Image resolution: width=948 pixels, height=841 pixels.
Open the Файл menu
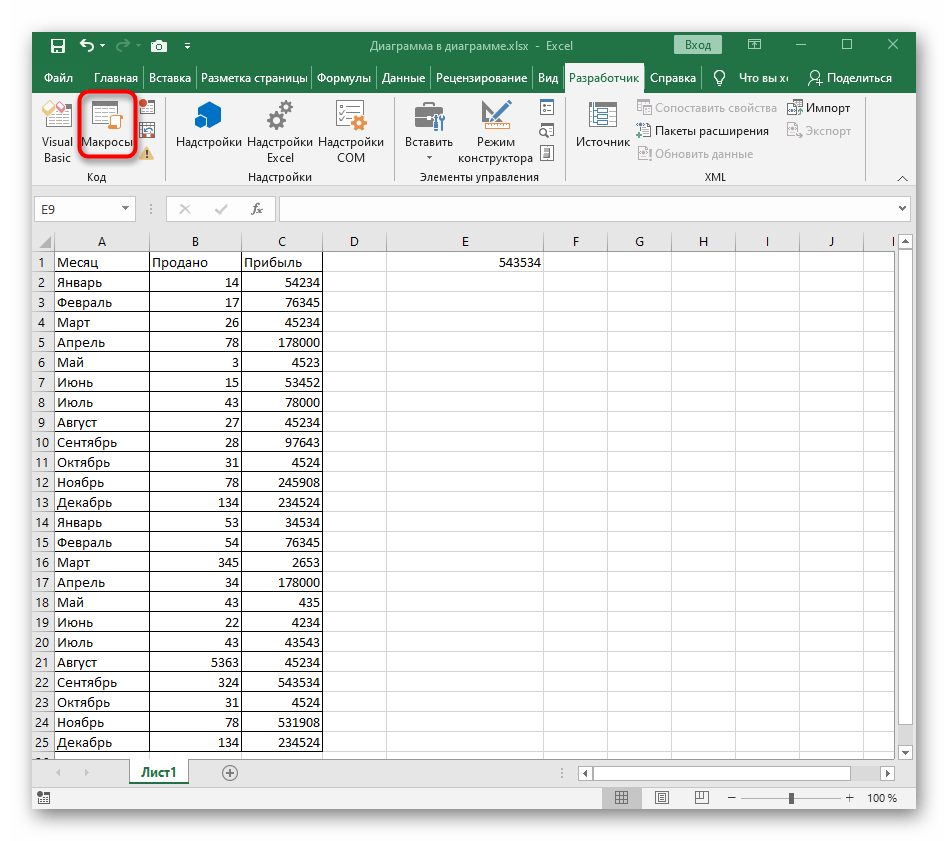58,78
